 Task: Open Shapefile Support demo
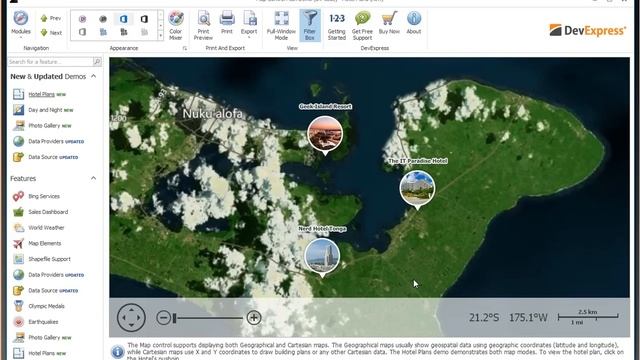pyautogui.click(x=41, y=259)
